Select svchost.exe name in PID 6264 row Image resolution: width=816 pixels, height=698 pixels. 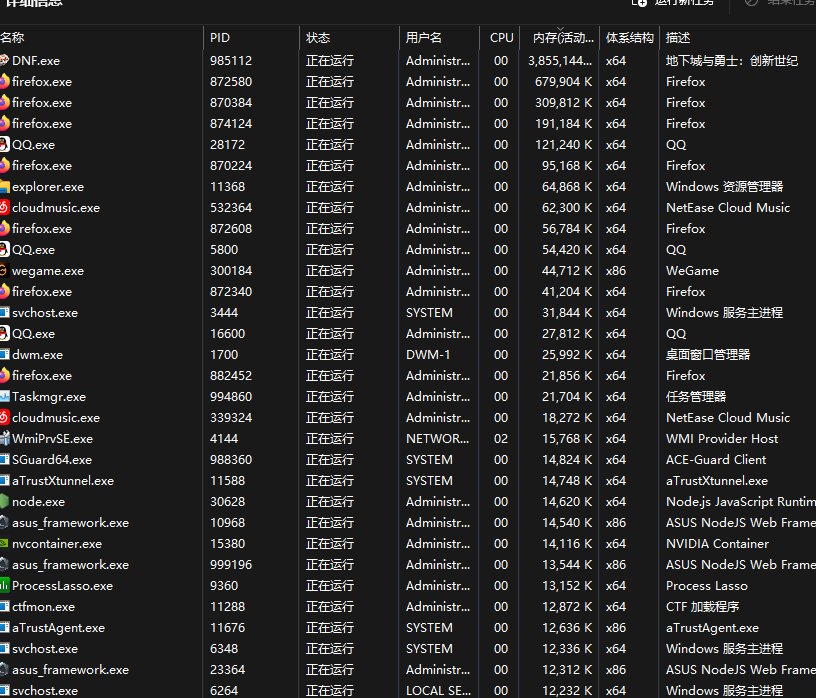pyautogui.click(x=45, y=691)
